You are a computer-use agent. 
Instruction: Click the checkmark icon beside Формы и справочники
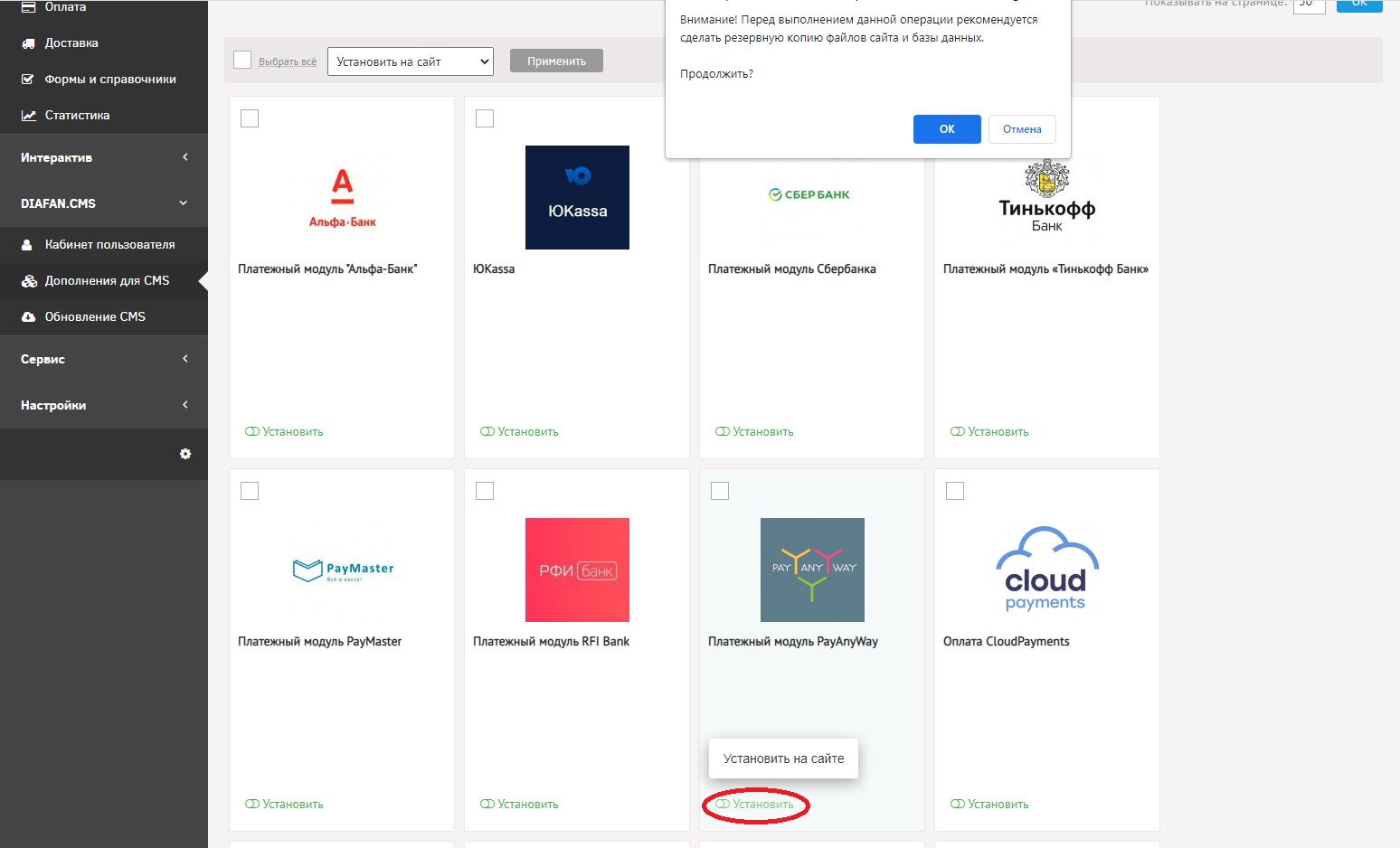coord(28,80)
